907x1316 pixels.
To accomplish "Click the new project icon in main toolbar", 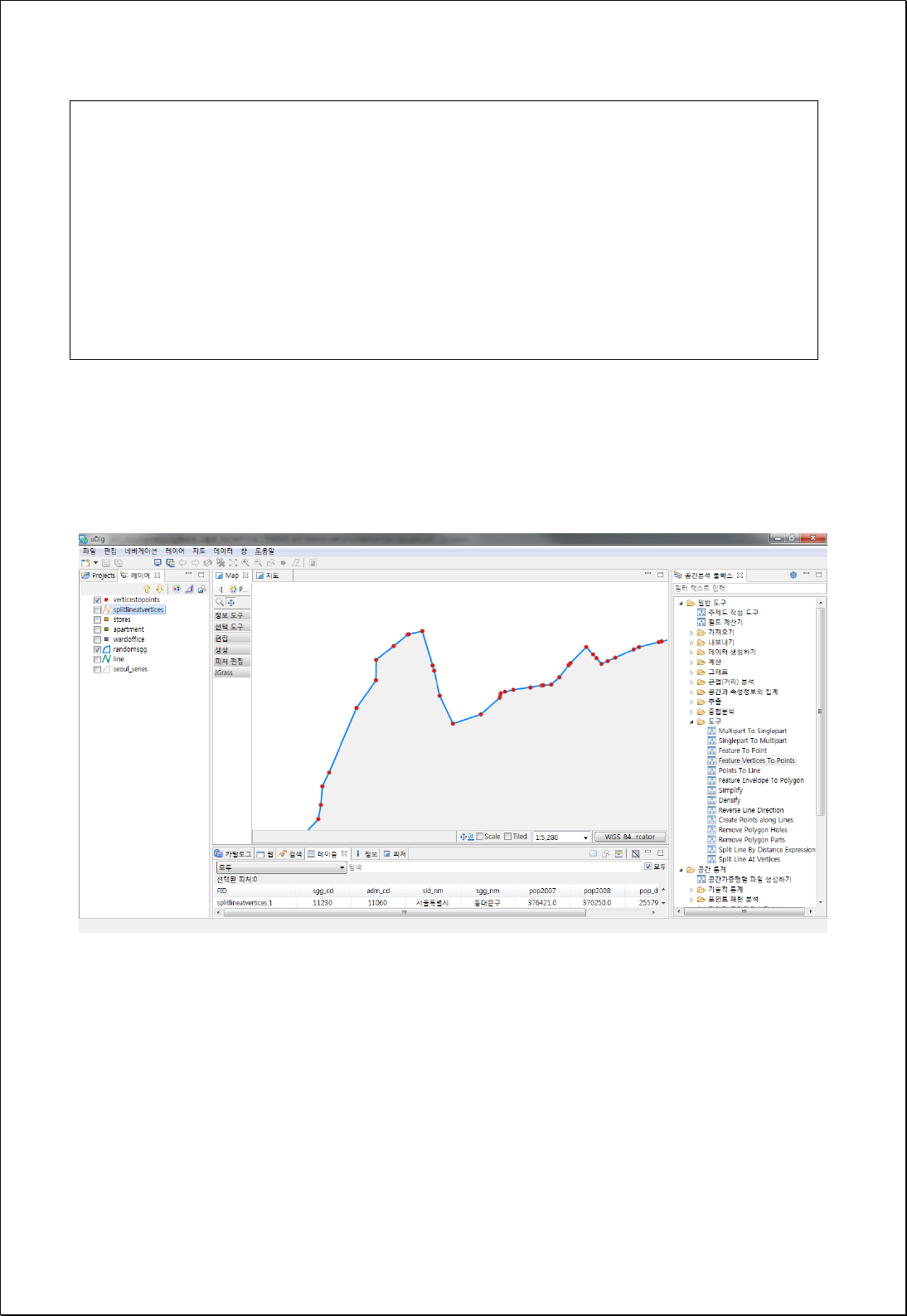I will [85, 562].
